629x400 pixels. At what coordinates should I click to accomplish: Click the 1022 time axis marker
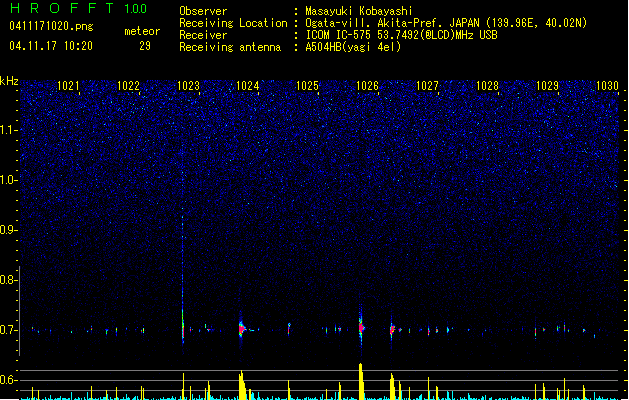coord(128,86)
